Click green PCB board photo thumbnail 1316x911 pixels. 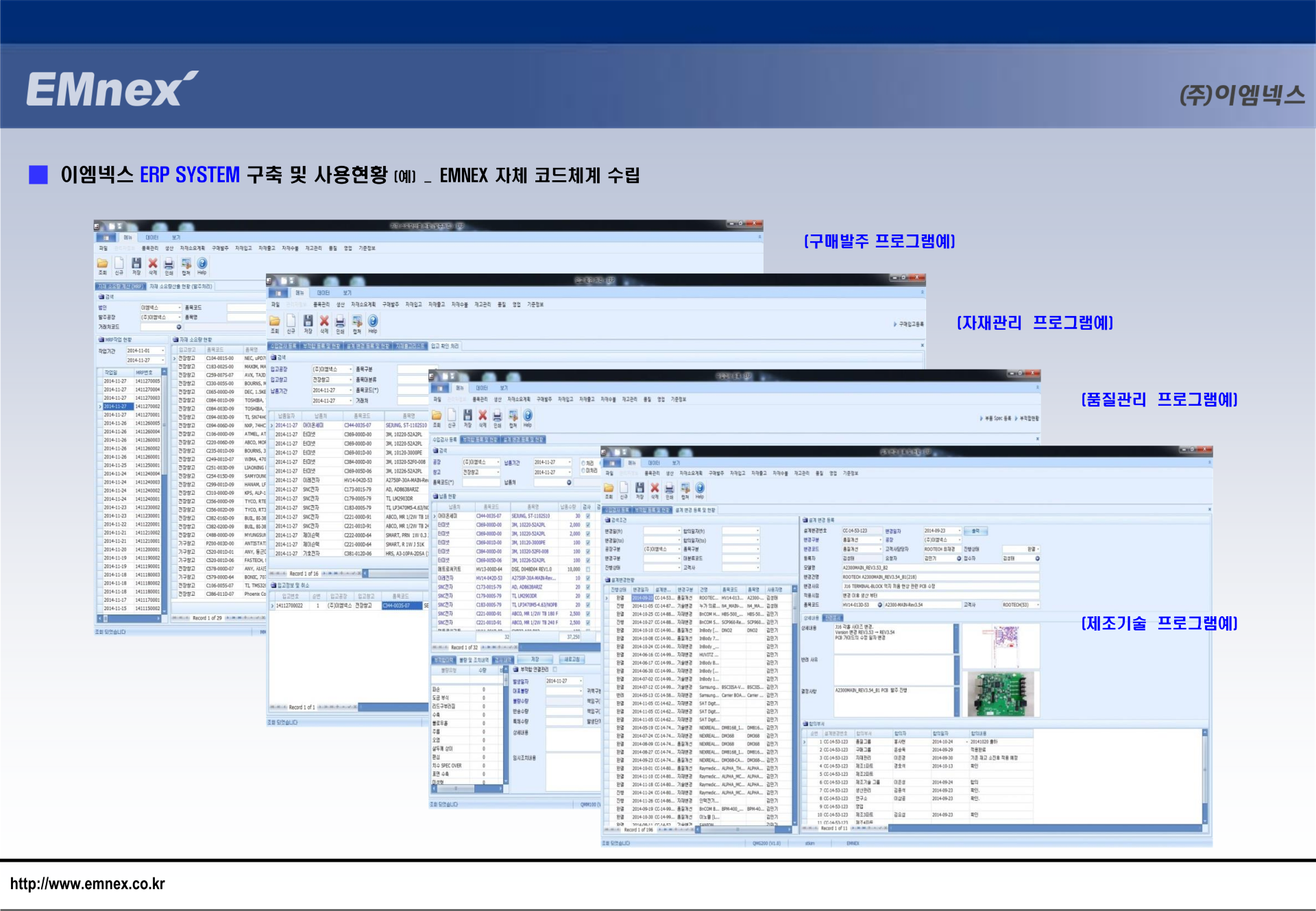[x=1001, y=694]
